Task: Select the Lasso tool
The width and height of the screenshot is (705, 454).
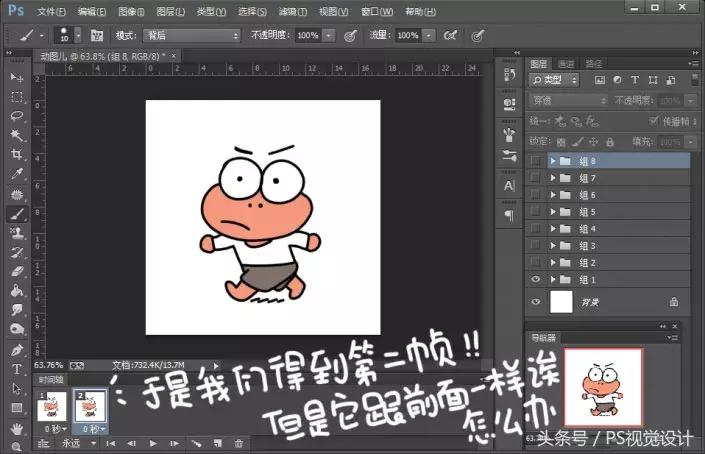Action: pyautogui.click(x=17, y=116)
